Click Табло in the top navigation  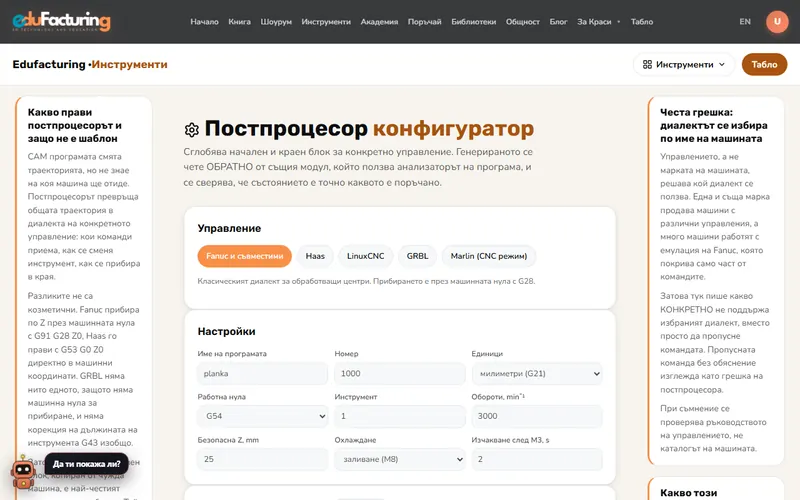(642, 21)
